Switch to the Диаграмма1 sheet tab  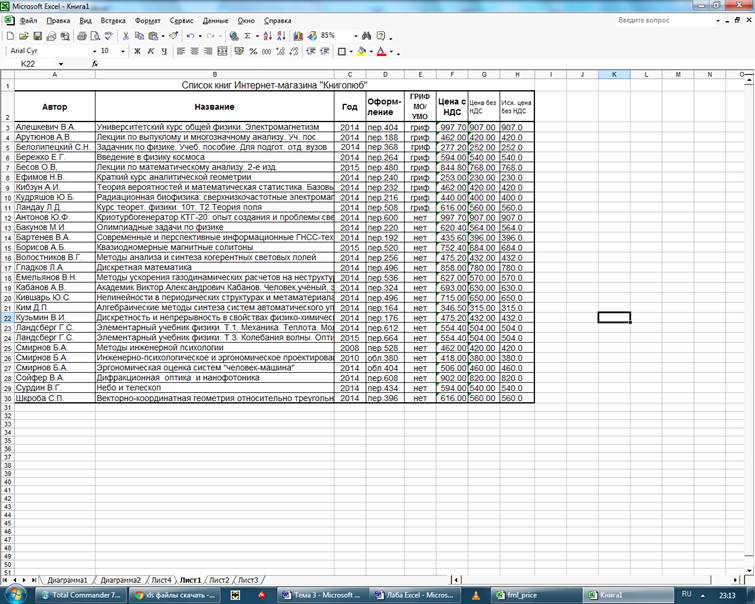pos(66,580)
